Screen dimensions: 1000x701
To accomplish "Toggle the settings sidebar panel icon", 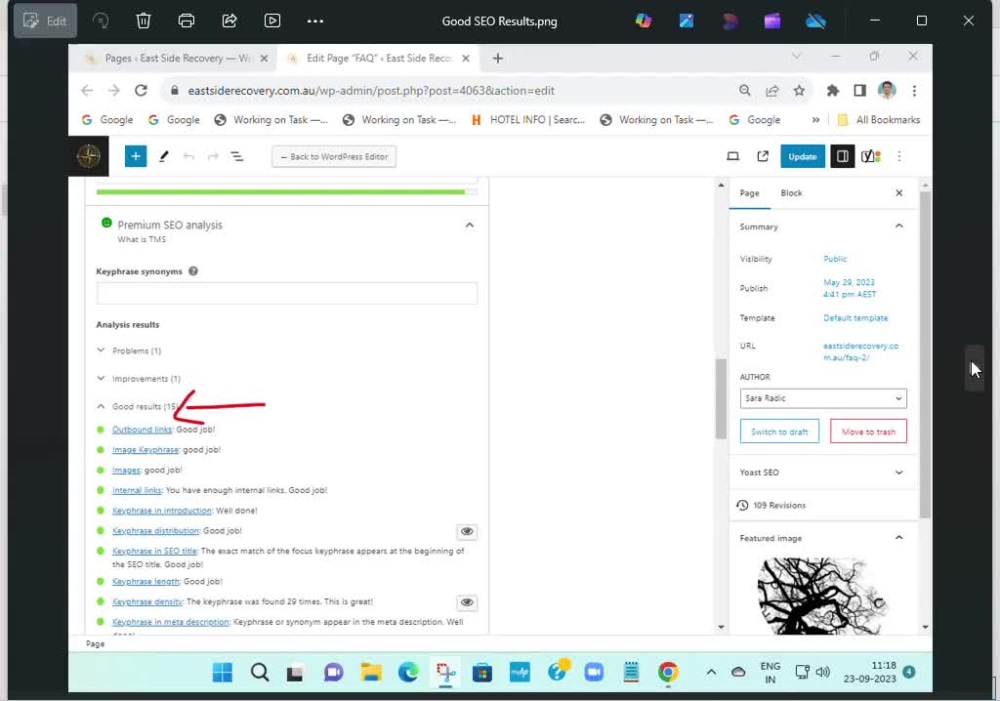I will pyautogui.click(x=842, y=156).
